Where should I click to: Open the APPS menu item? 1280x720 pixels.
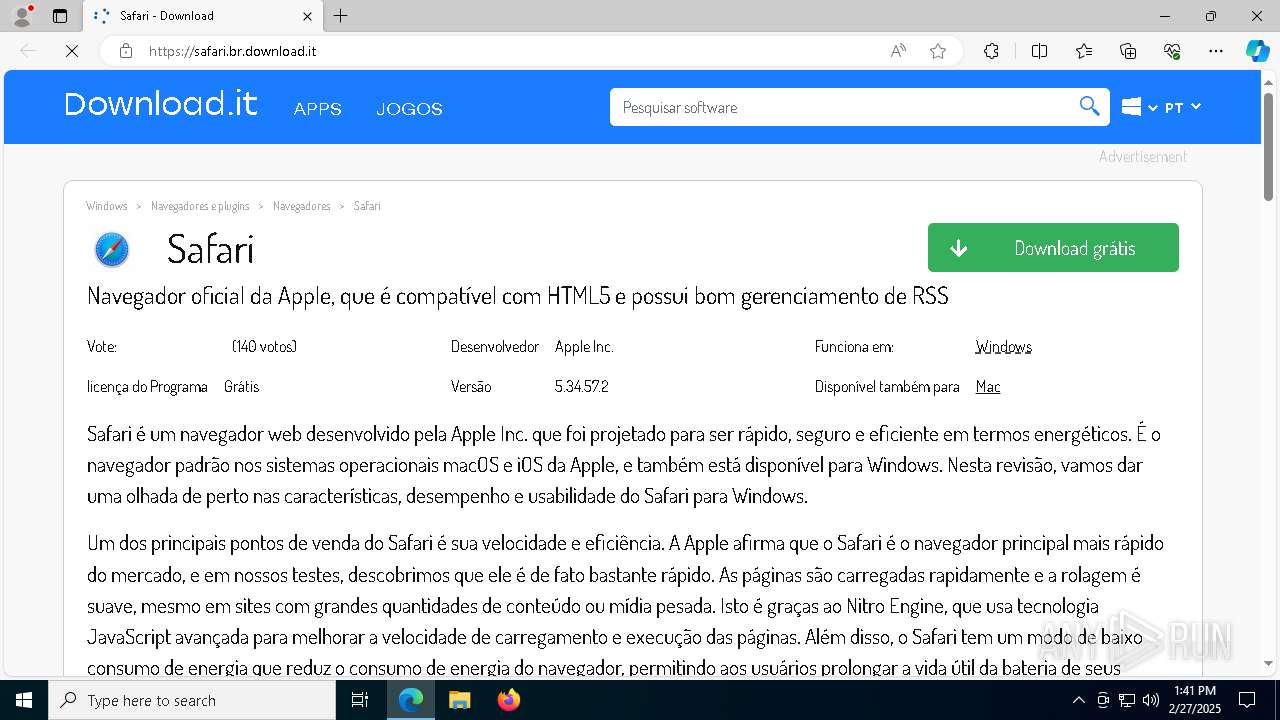tap(318, 109)
